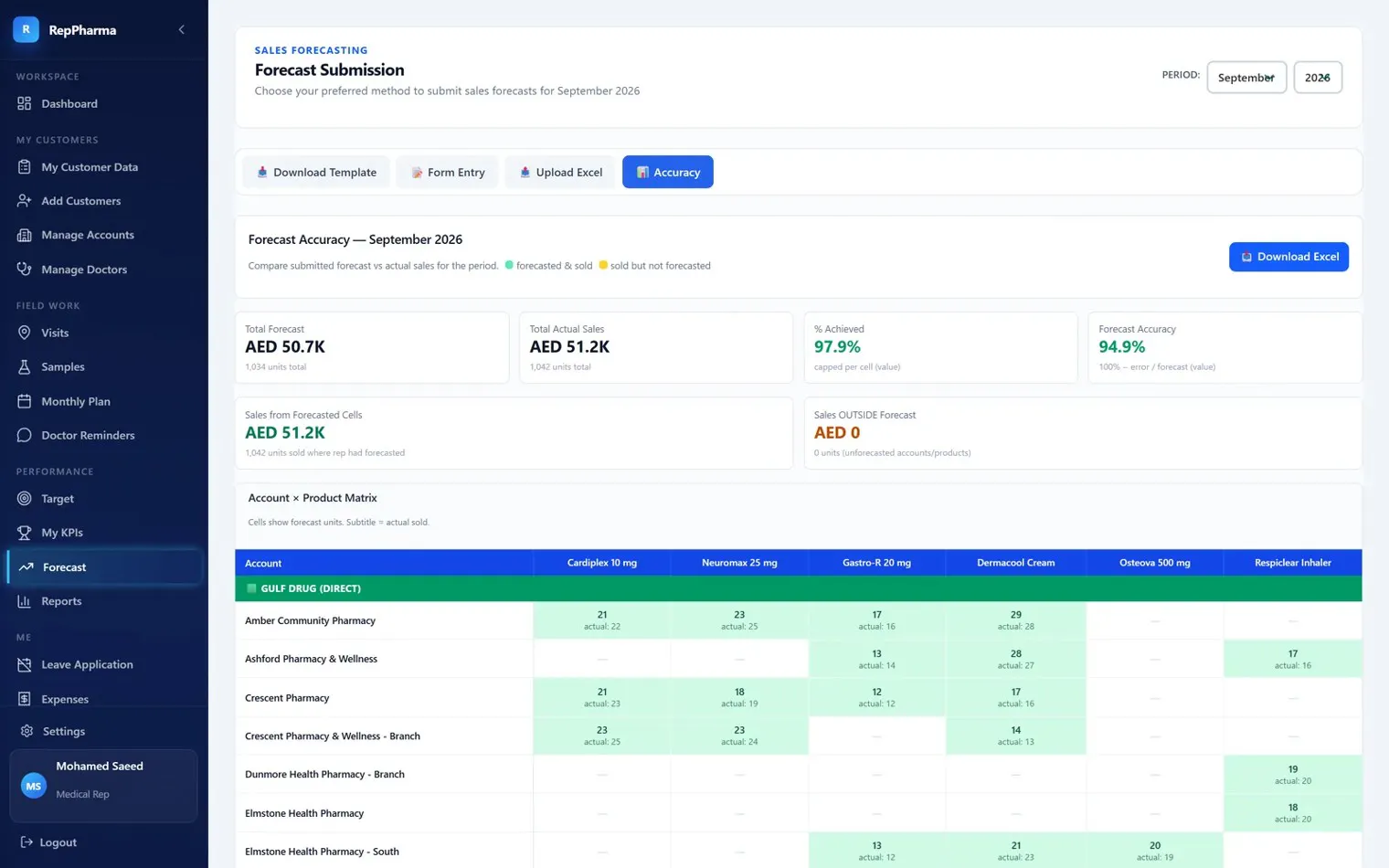Open the Samples flask icon
This screenshot has height=868, width=1389.
coord(25,366)
